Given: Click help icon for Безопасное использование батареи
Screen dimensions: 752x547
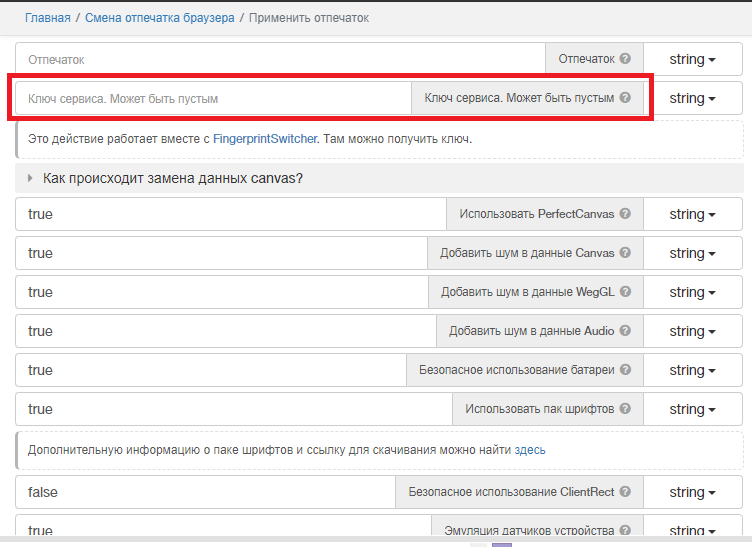Looking at the screenshot, I should tap(625, 370).
